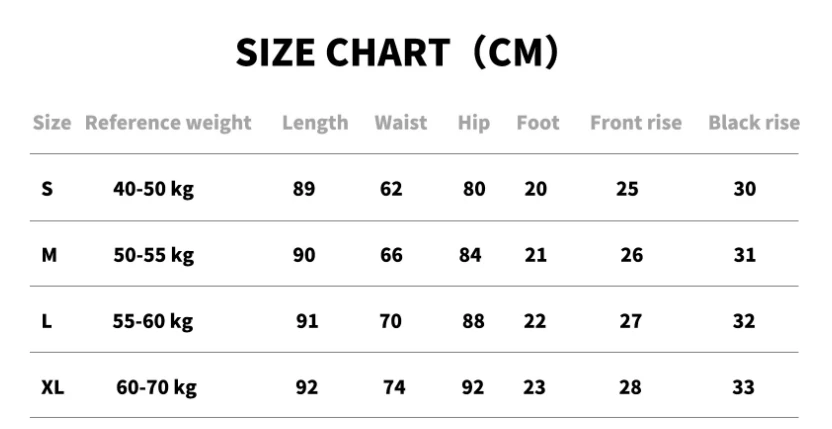Select the 60-70 kg weight cell
832x429 pixels.
(x=156, y=387)
